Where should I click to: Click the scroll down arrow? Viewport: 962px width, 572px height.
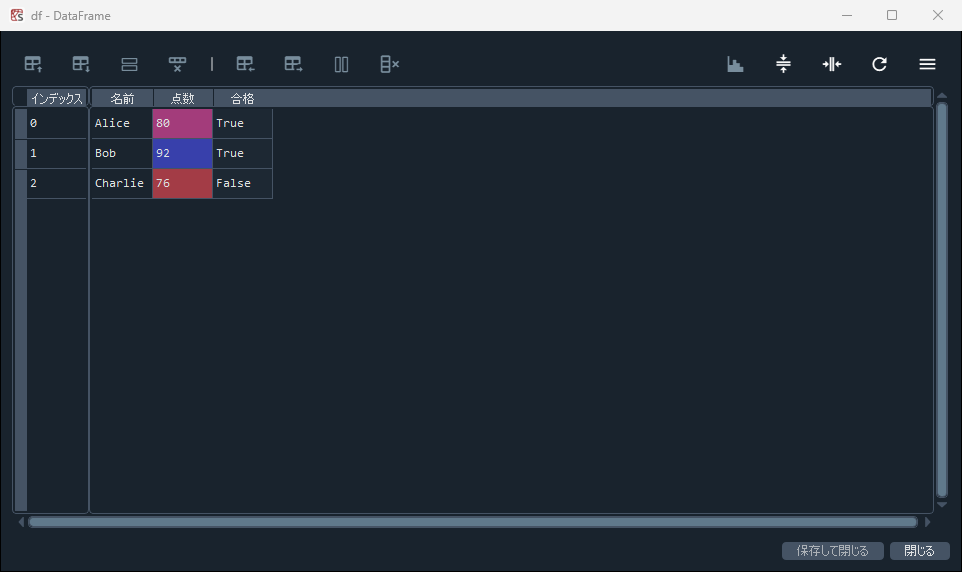[942, 505]
